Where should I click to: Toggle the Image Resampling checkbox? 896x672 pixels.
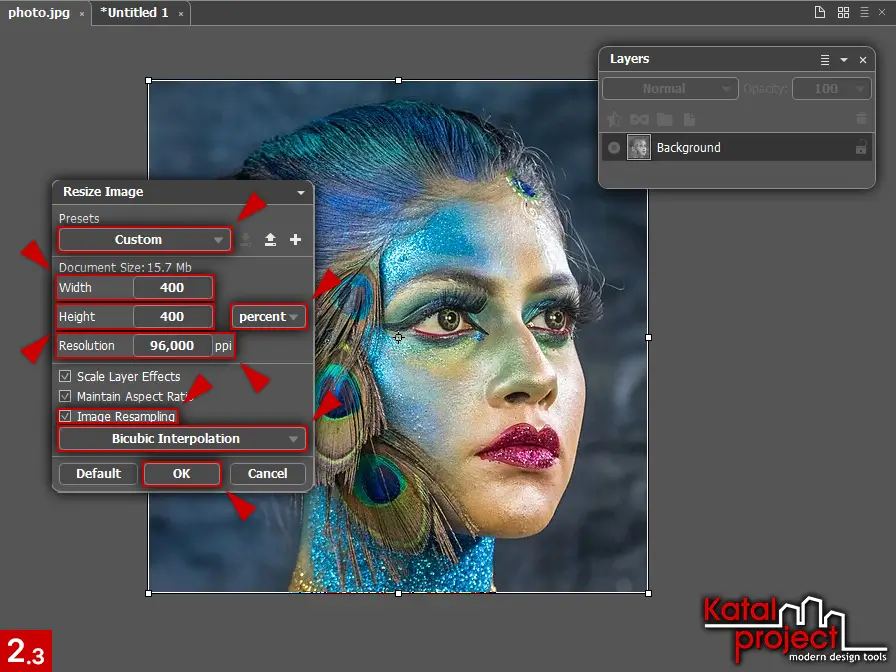66,417
